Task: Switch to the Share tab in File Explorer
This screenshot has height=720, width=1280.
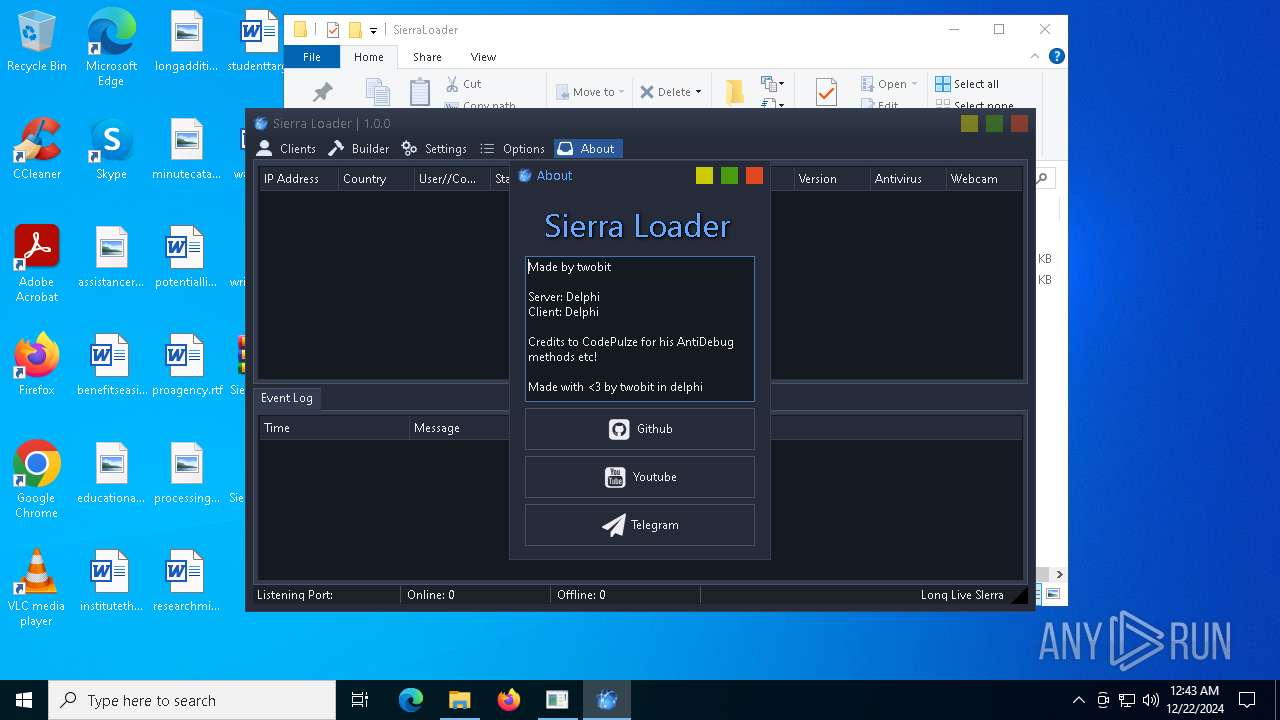Action: click(427, 57)
